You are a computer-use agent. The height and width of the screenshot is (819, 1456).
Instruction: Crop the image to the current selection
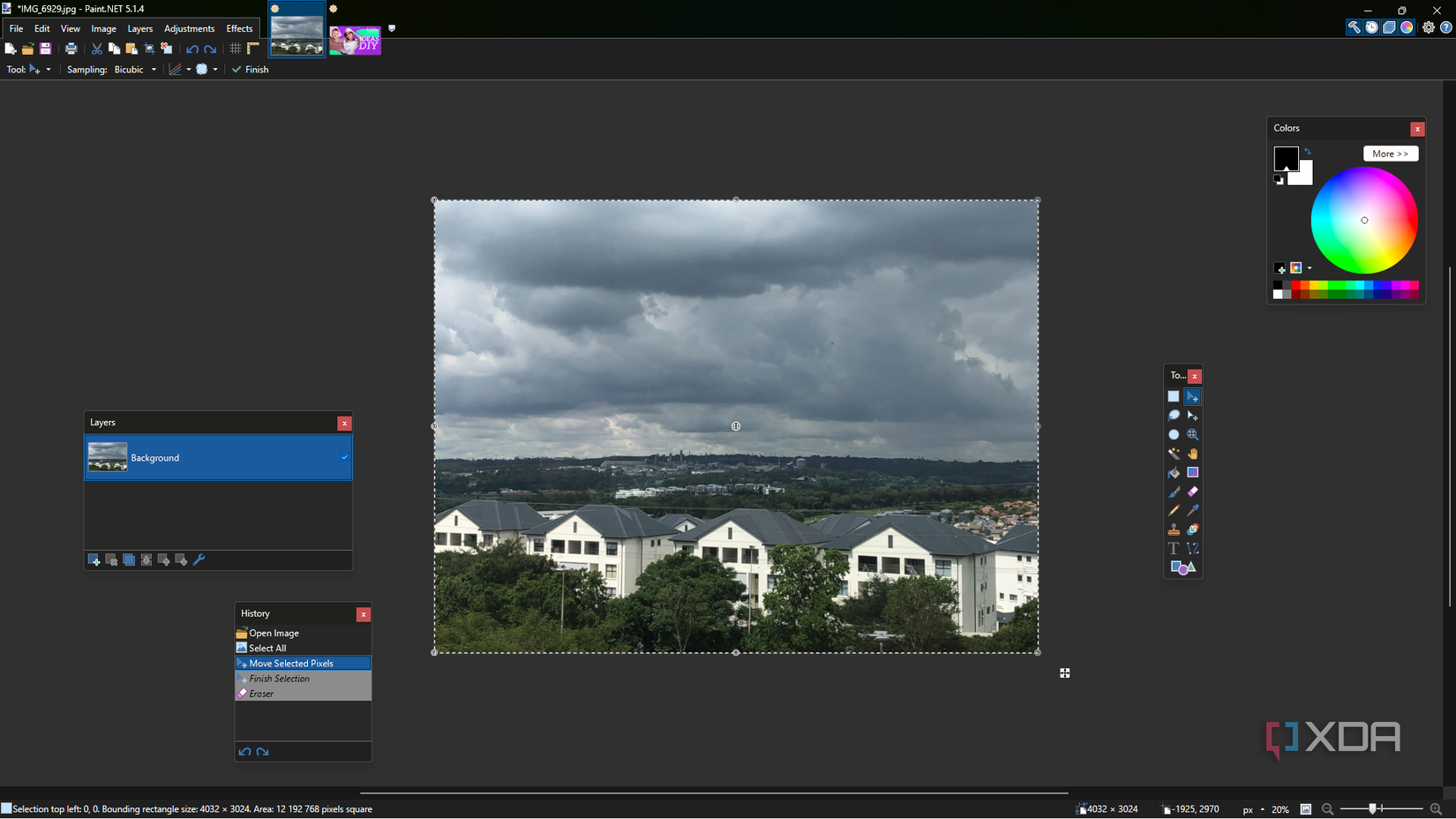[149, 49]
